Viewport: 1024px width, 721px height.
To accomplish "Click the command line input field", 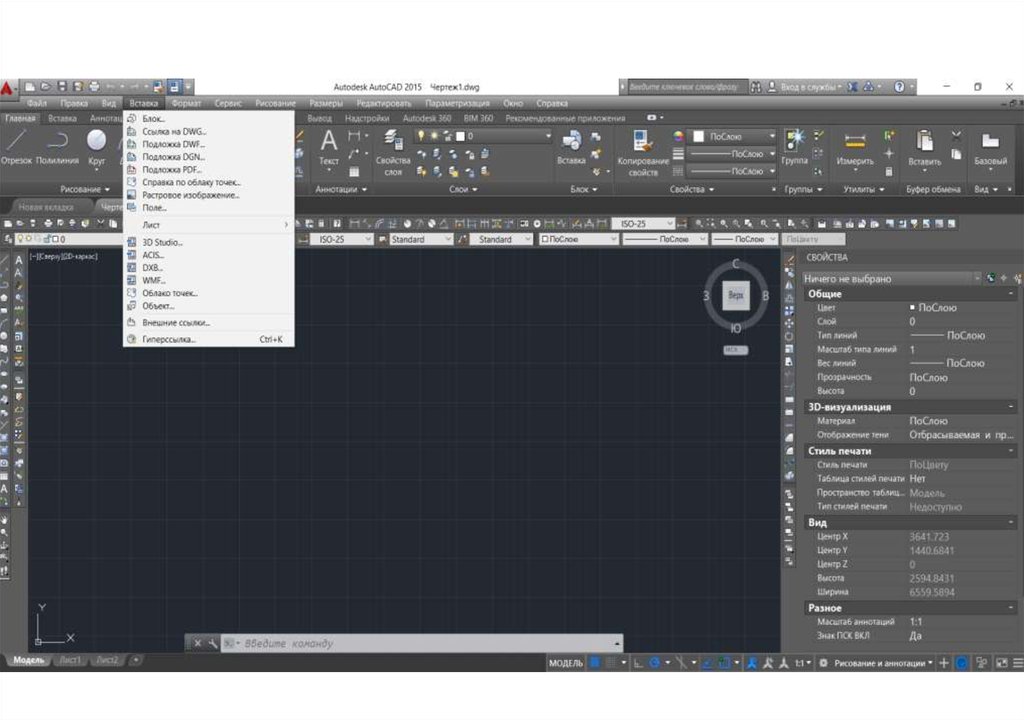I will point(420,643).
